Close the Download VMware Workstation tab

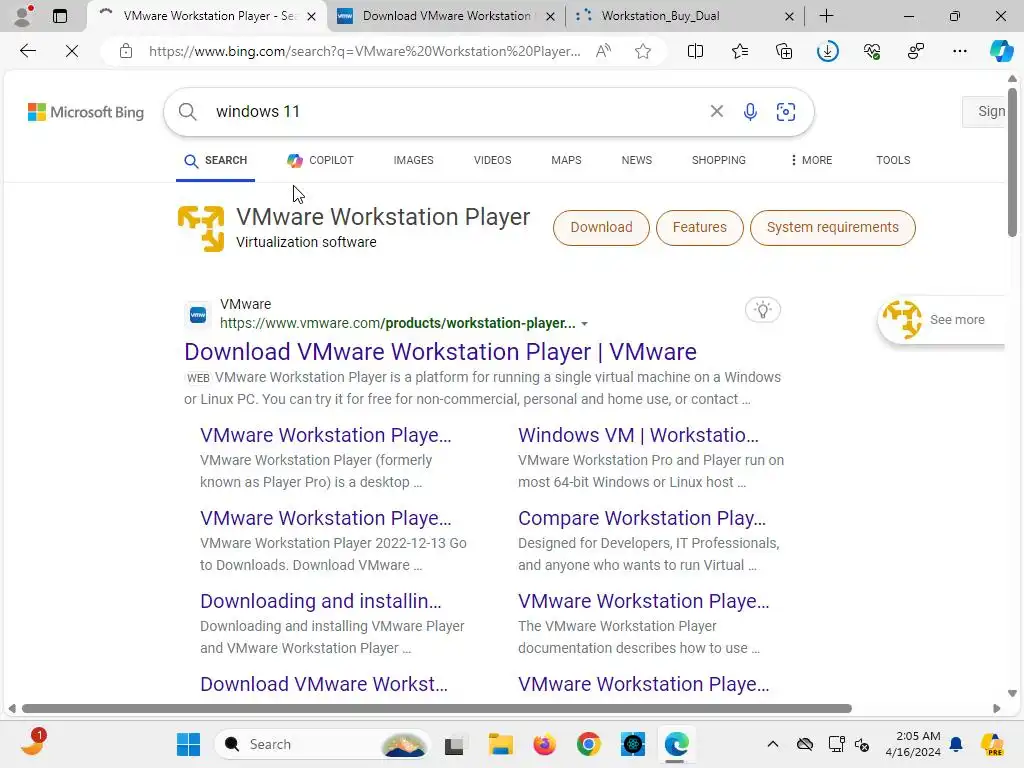click(x=551, y=16)
